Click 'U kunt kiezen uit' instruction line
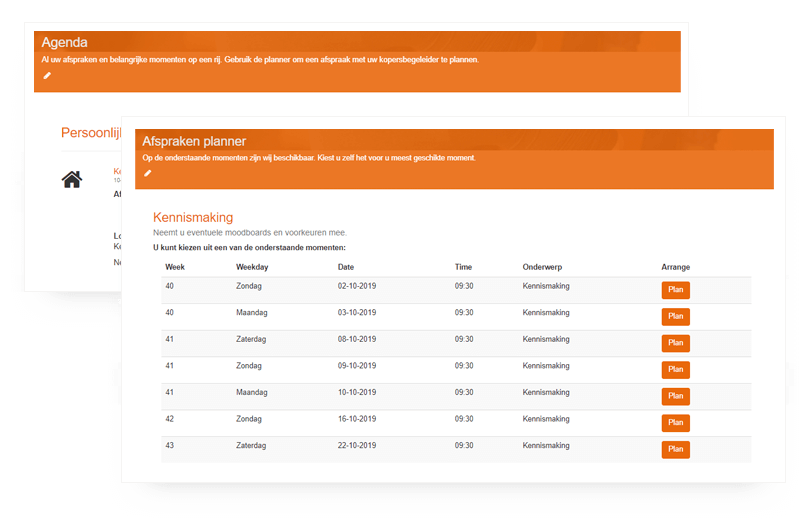 pos(249,247)
